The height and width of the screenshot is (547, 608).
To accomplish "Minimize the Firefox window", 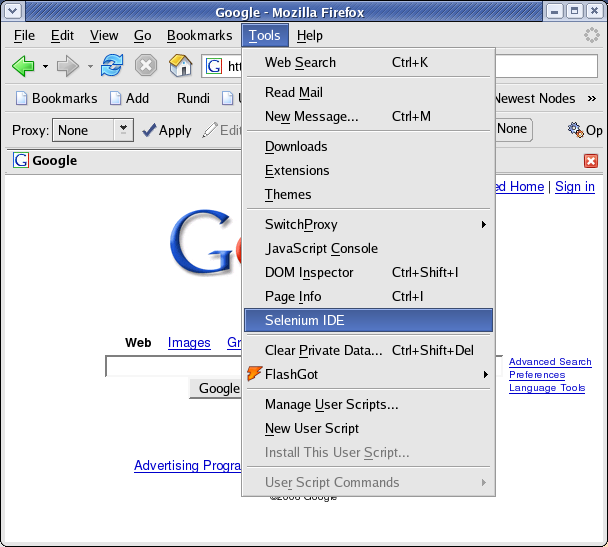I will tap(555, 11).
